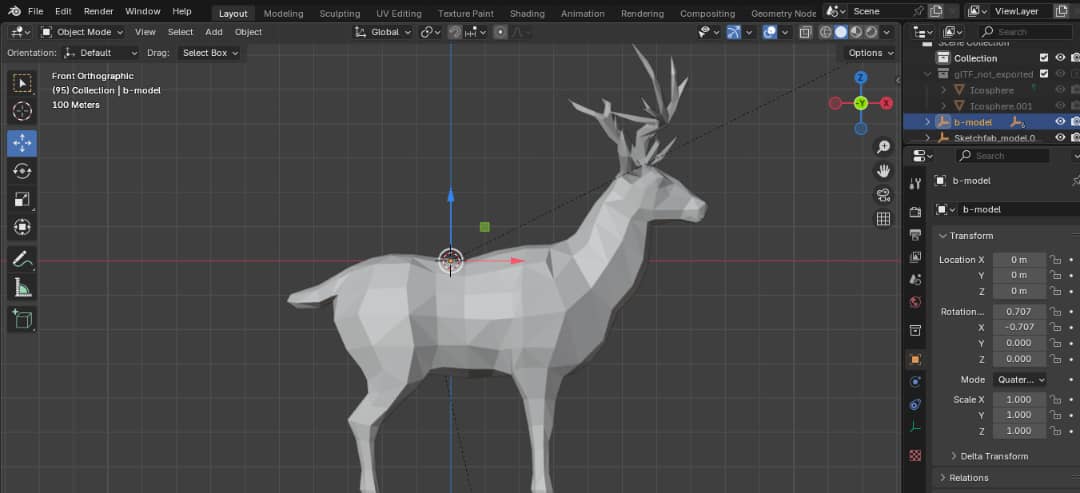Open the Render properties tab
This screenshot has height=493, width=1080.
[x=915, y=211]
